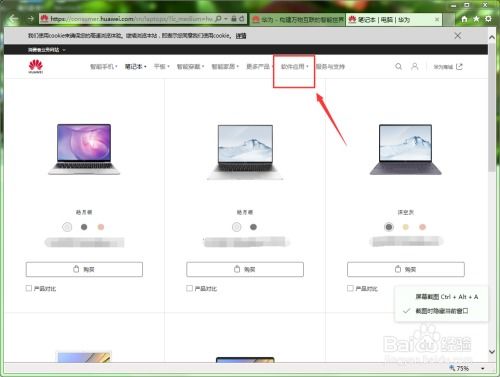The image size is (500, 377).
Task: Select gray swatch on dark gray laptop card
Action: click(x=389, y=227)
